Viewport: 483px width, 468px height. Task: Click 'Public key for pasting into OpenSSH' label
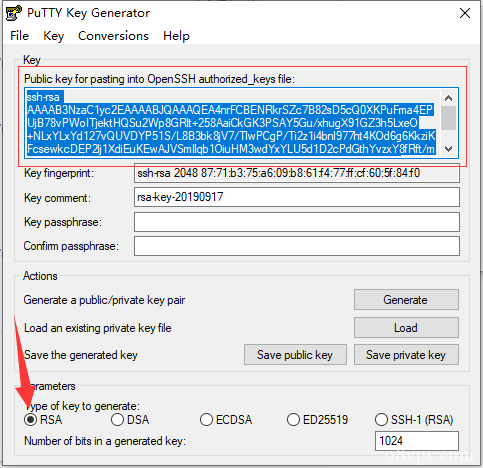click(159, 79)
